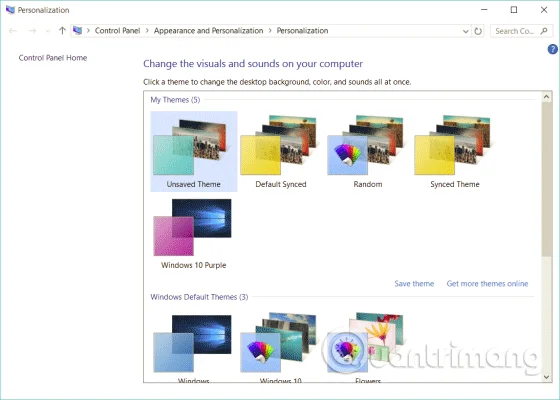Maximize the Personalization window
The image size is (560, 400).
[514, 10]
